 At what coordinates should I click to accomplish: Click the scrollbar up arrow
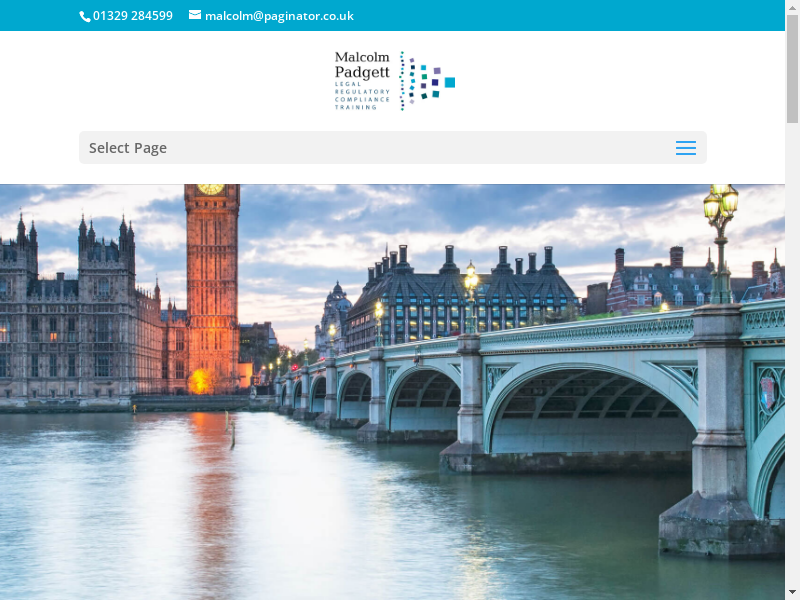792,7
